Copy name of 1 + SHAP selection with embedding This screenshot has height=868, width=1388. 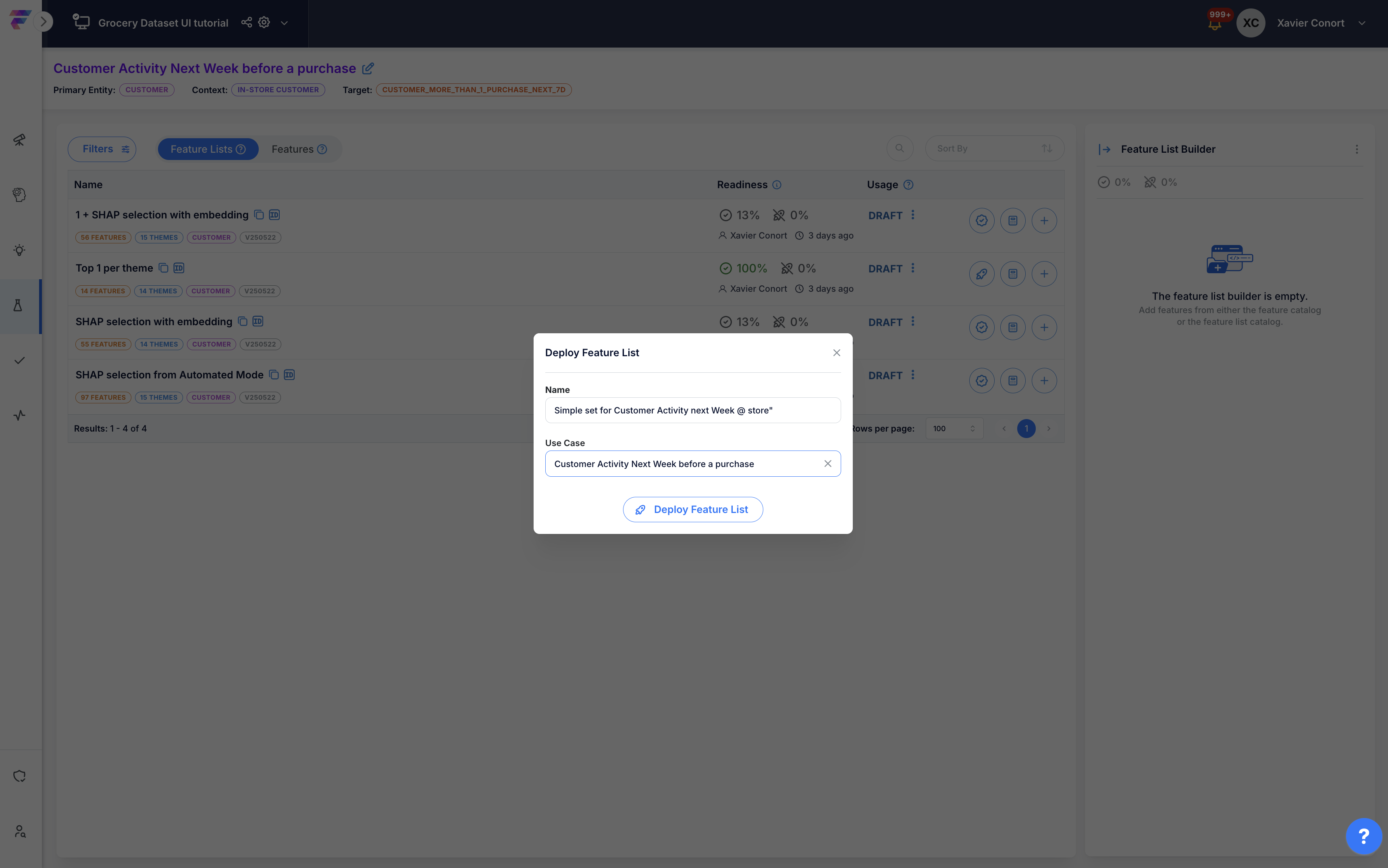[x=259, y=215]
